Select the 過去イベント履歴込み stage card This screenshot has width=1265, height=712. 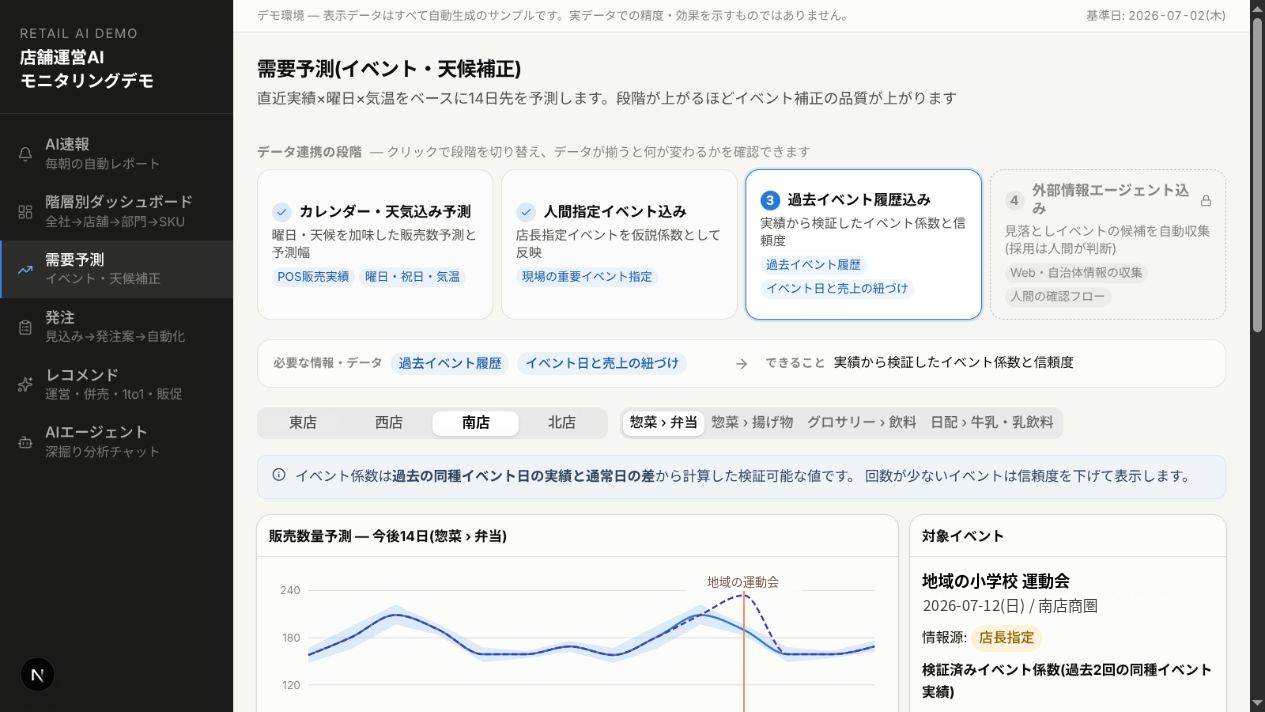863,244
